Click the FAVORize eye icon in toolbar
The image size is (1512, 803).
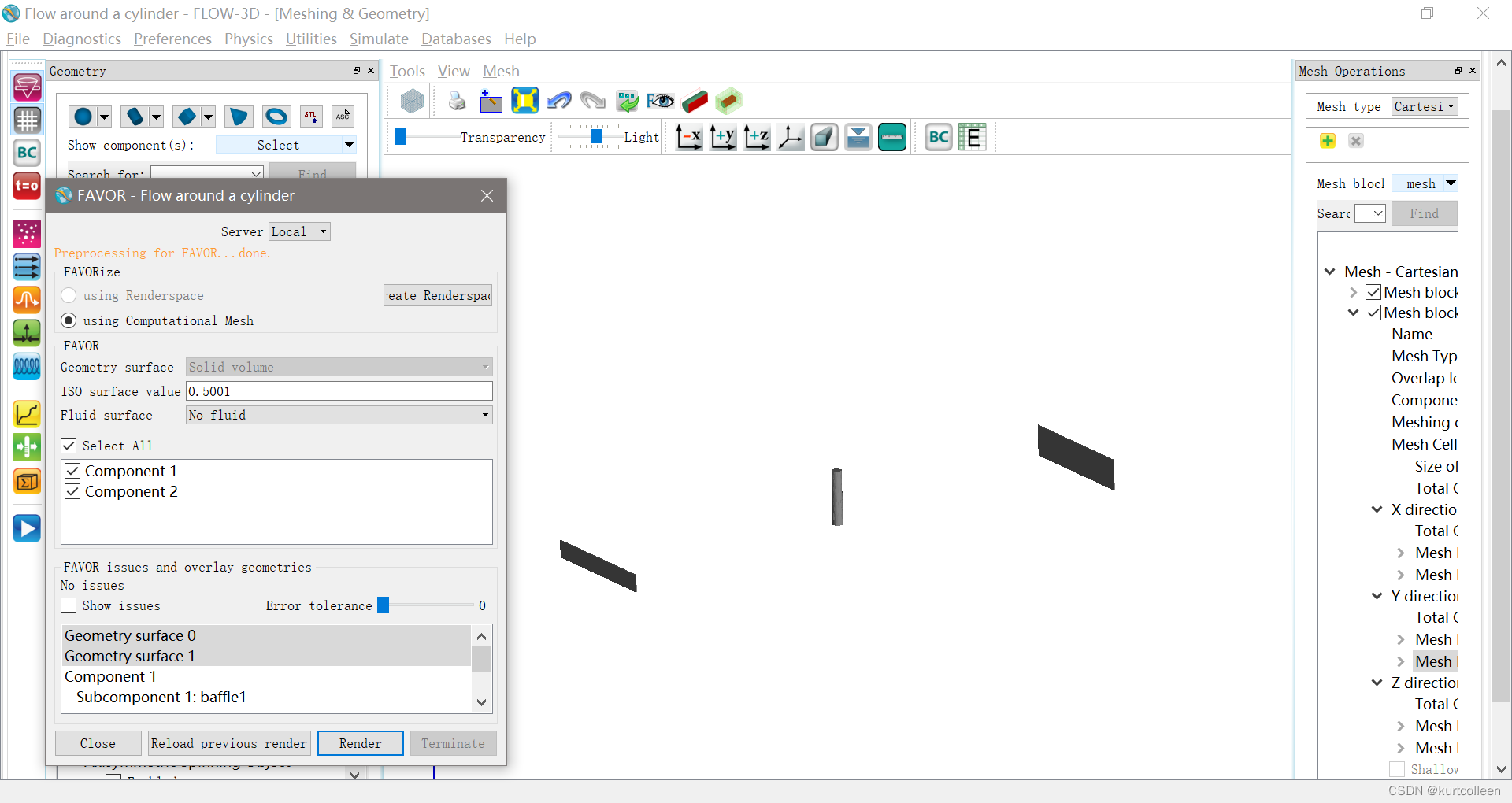(660, 102)
